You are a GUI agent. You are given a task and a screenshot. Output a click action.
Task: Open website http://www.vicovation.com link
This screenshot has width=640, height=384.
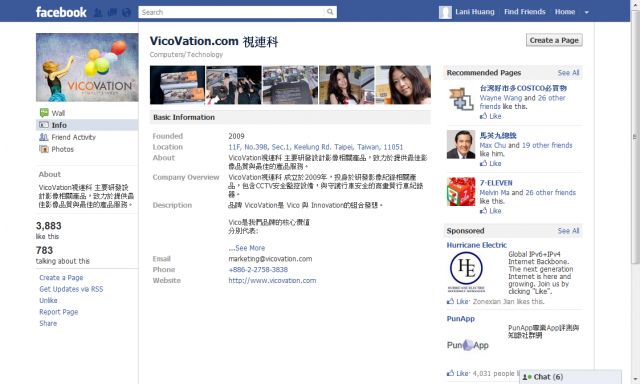(272, 281)
